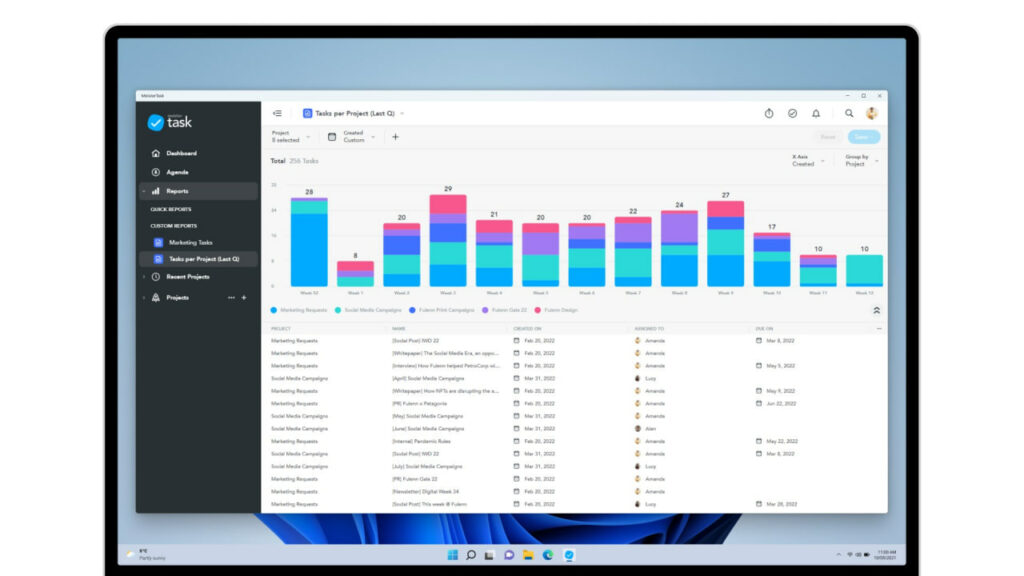Image resolution: width=1024 pixels, height=576 pixels.
Task: Open report title dropdown Tasks per Project
Action: coord(354,114)
